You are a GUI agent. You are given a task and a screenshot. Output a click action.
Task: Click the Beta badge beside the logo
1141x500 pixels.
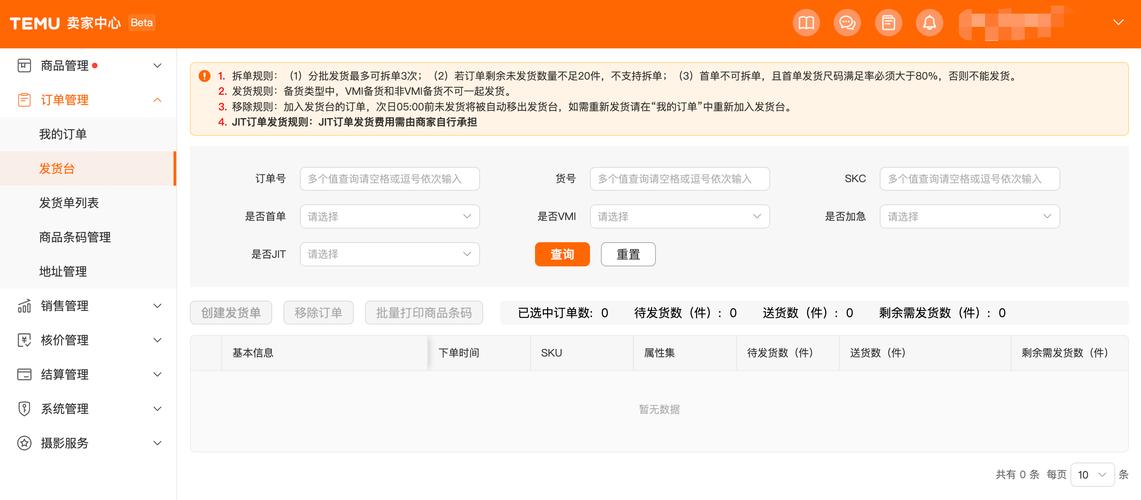(142, 23)
